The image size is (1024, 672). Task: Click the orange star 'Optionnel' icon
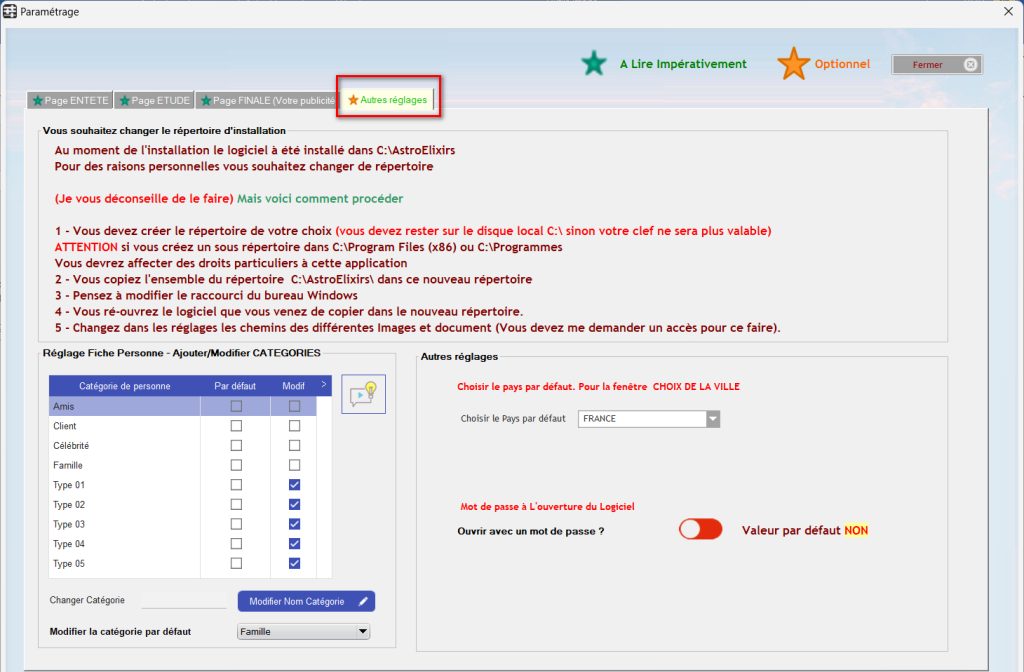point(793,64)
